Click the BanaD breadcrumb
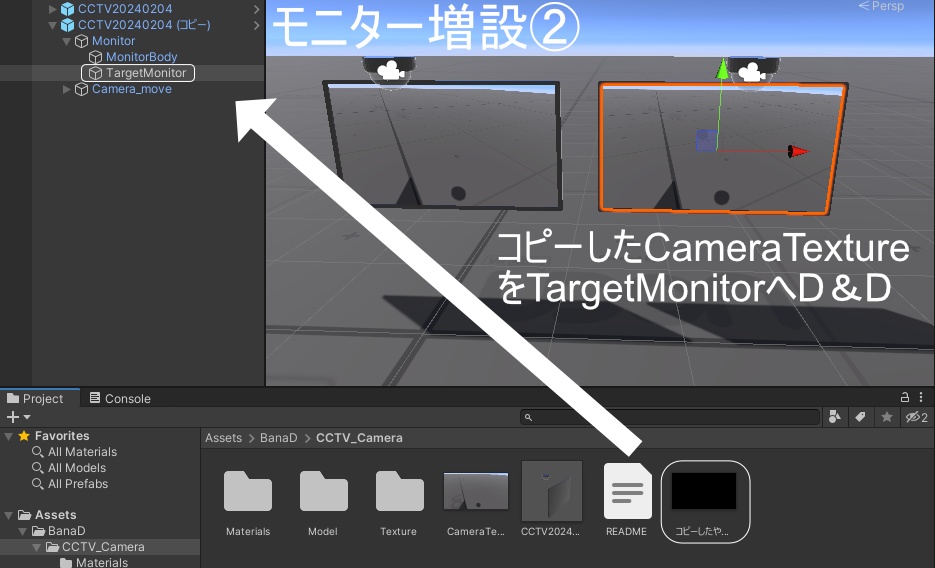 tap(278, 438)
